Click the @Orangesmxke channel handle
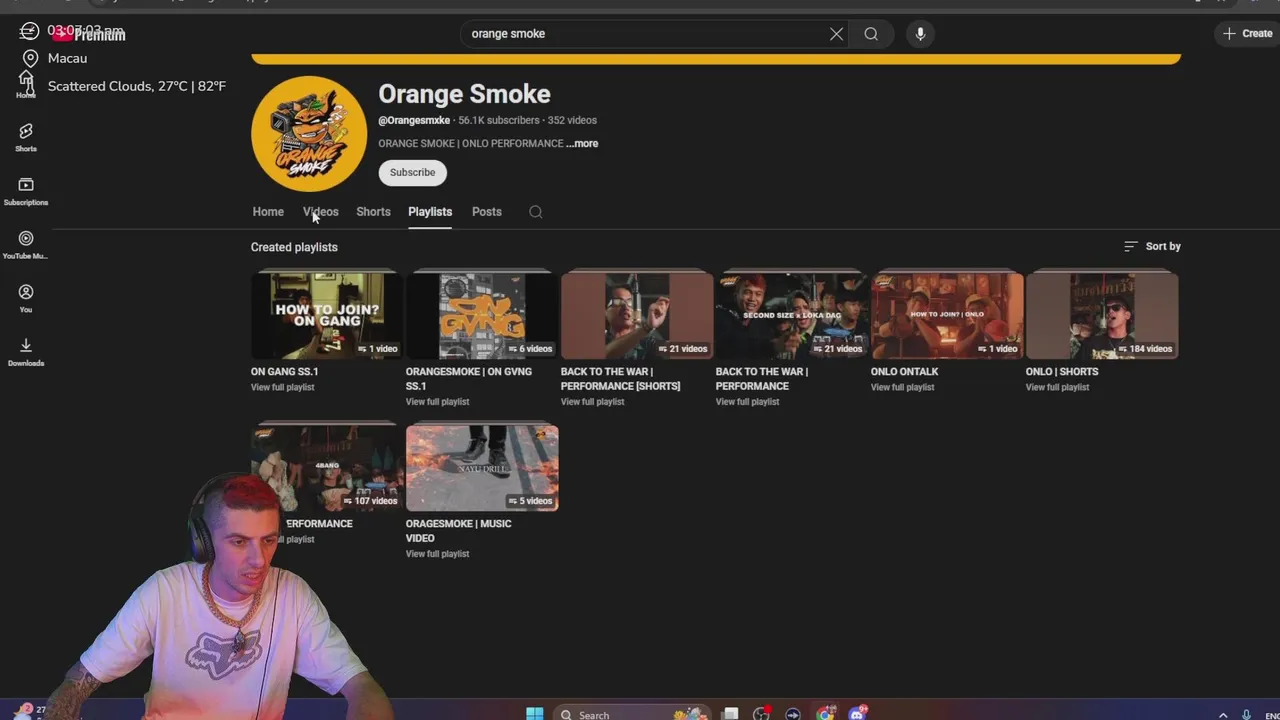The image size is (1280, 720). 414,121
